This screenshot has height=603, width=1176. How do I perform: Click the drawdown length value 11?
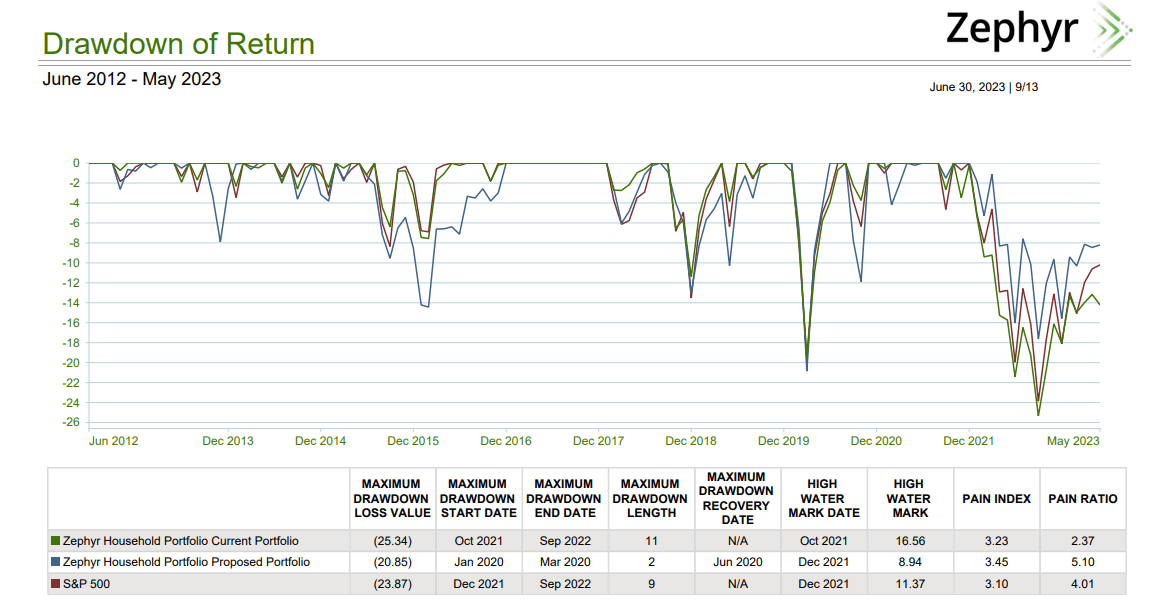point(651,541)
